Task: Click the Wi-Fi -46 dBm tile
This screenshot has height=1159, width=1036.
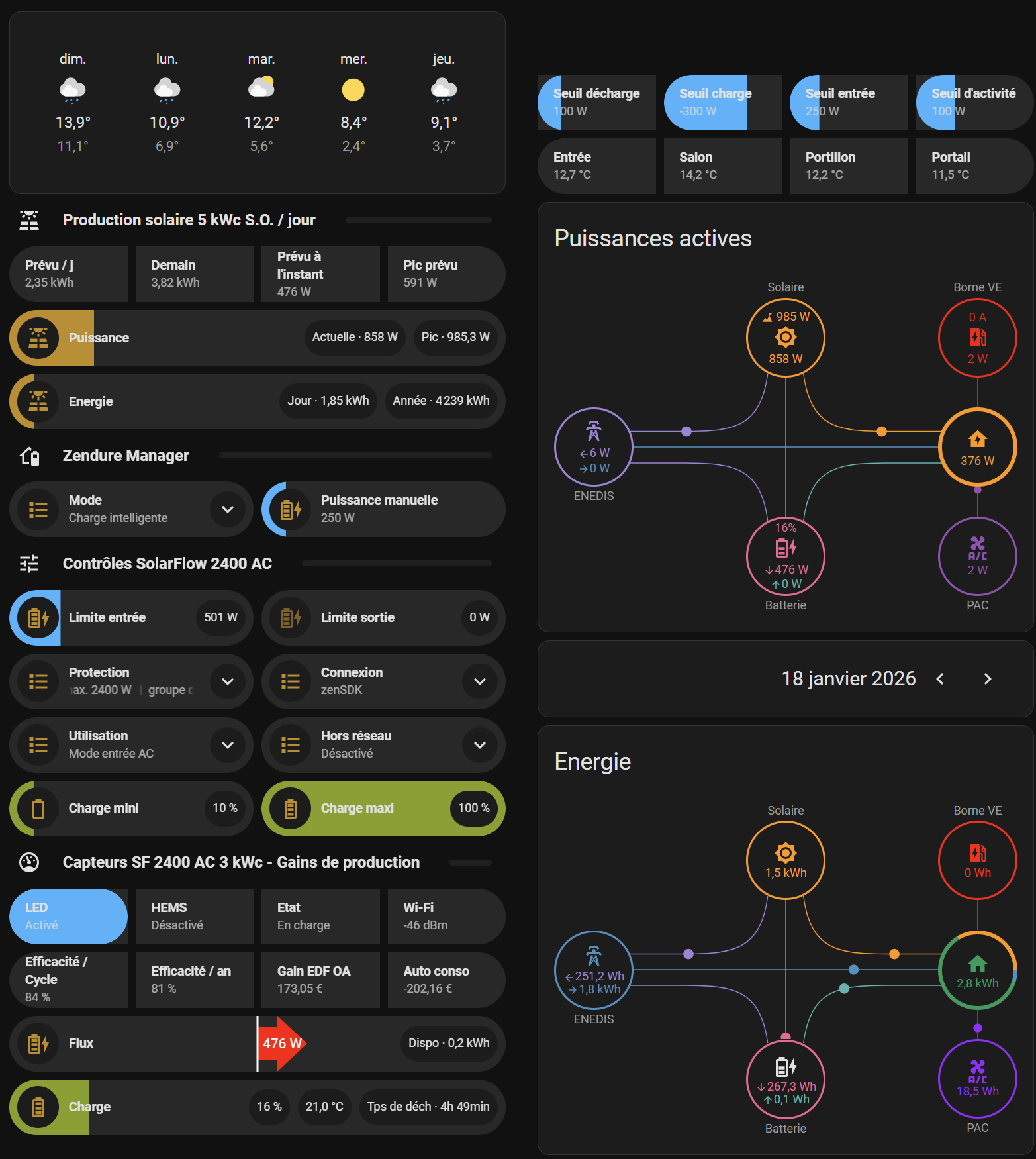Action: click(x=447, y=917)
